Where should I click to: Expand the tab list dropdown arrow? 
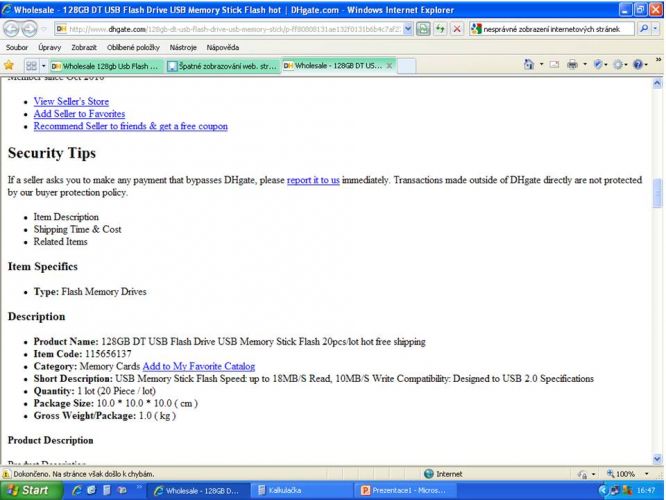tap(43, 66)
